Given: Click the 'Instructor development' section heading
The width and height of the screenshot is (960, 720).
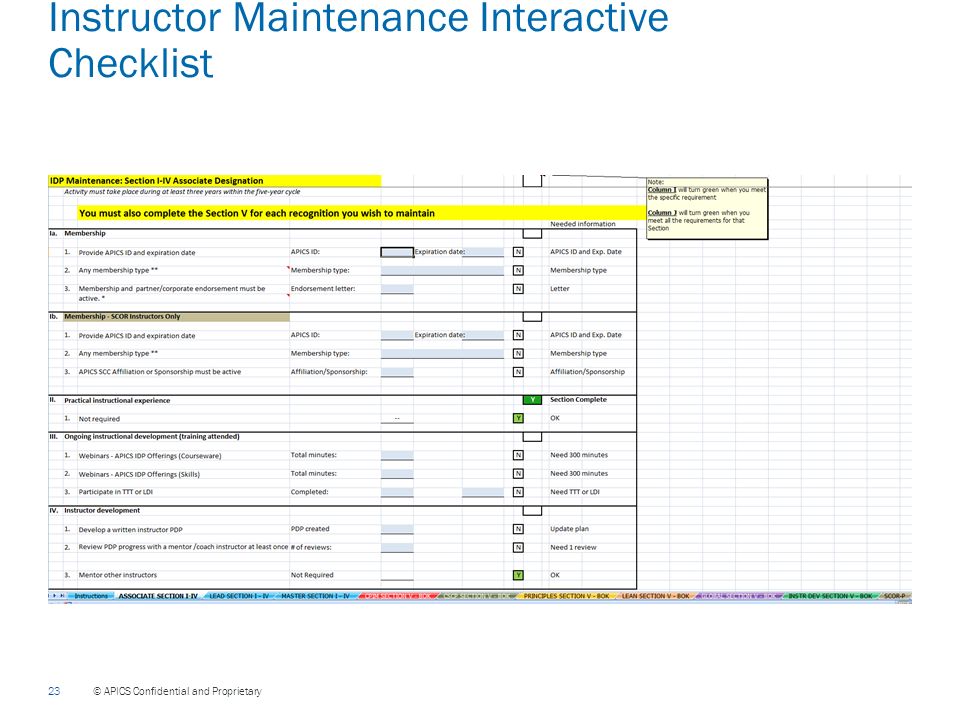Looking at the screenshot, I should click(102, 511).
